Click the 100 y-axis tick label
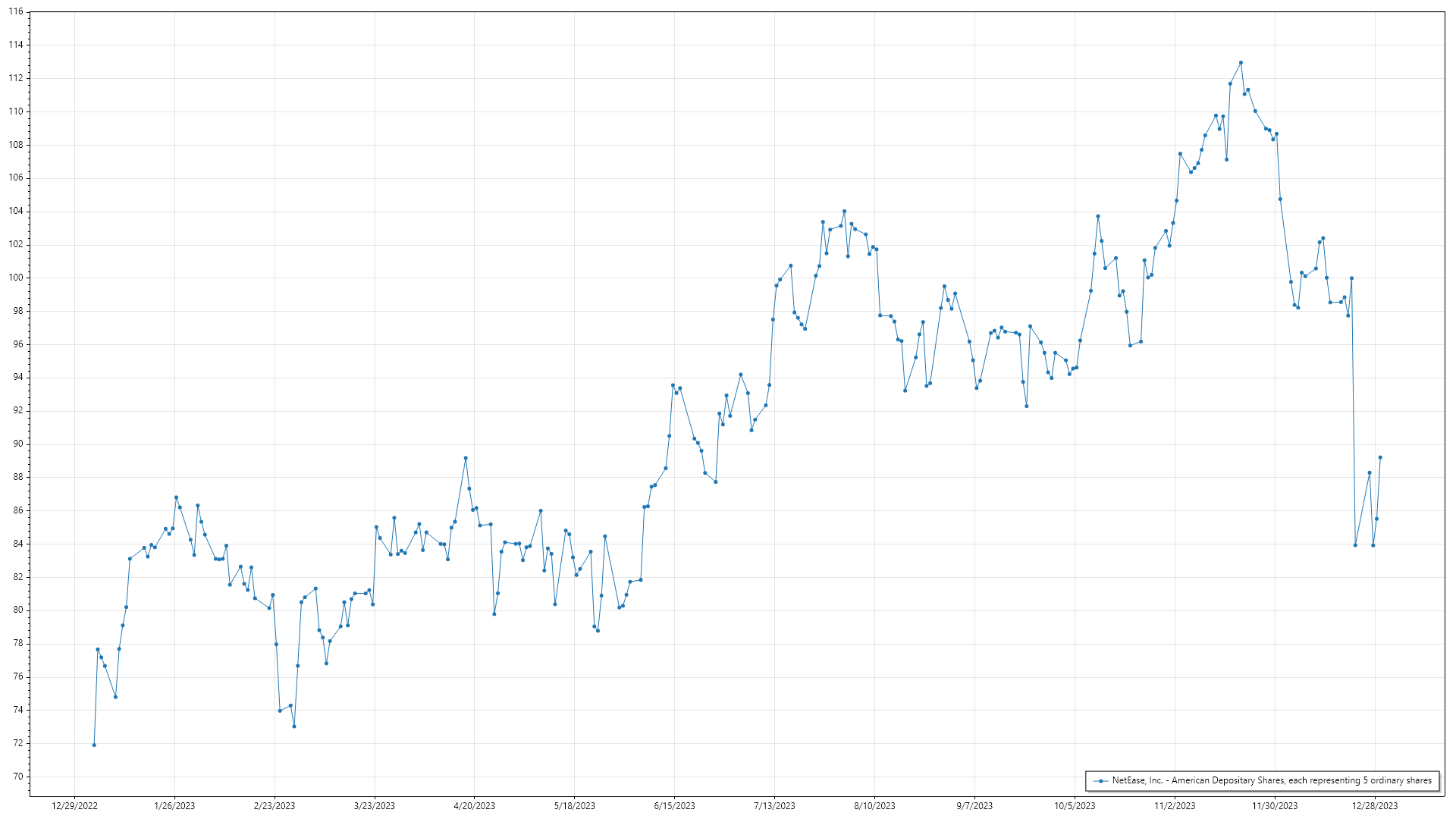Screen dimensions: 1456x819 (16, 278)
